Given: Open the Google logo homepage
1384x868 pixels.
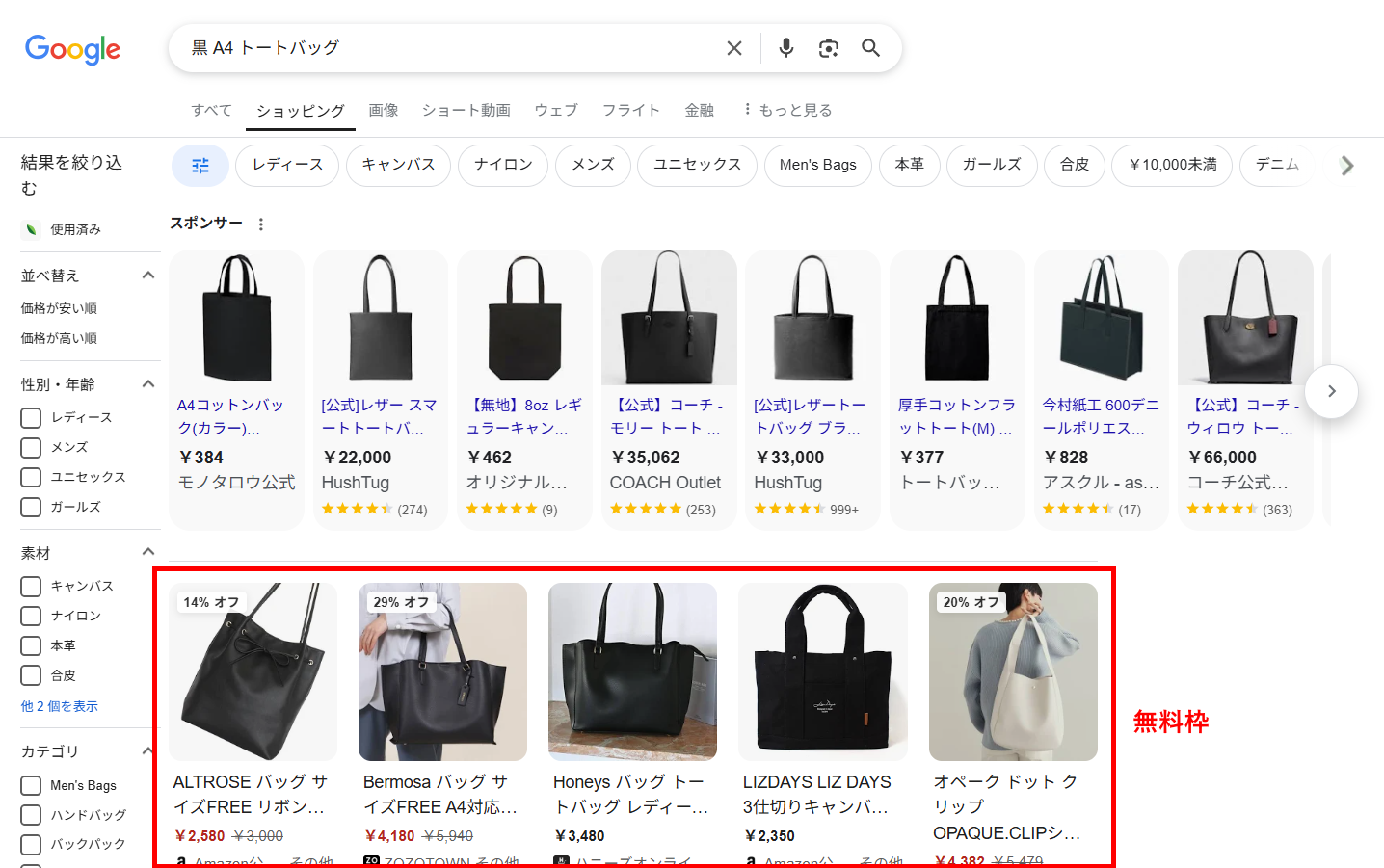Looking at the screenshot, I should [73, 49].
